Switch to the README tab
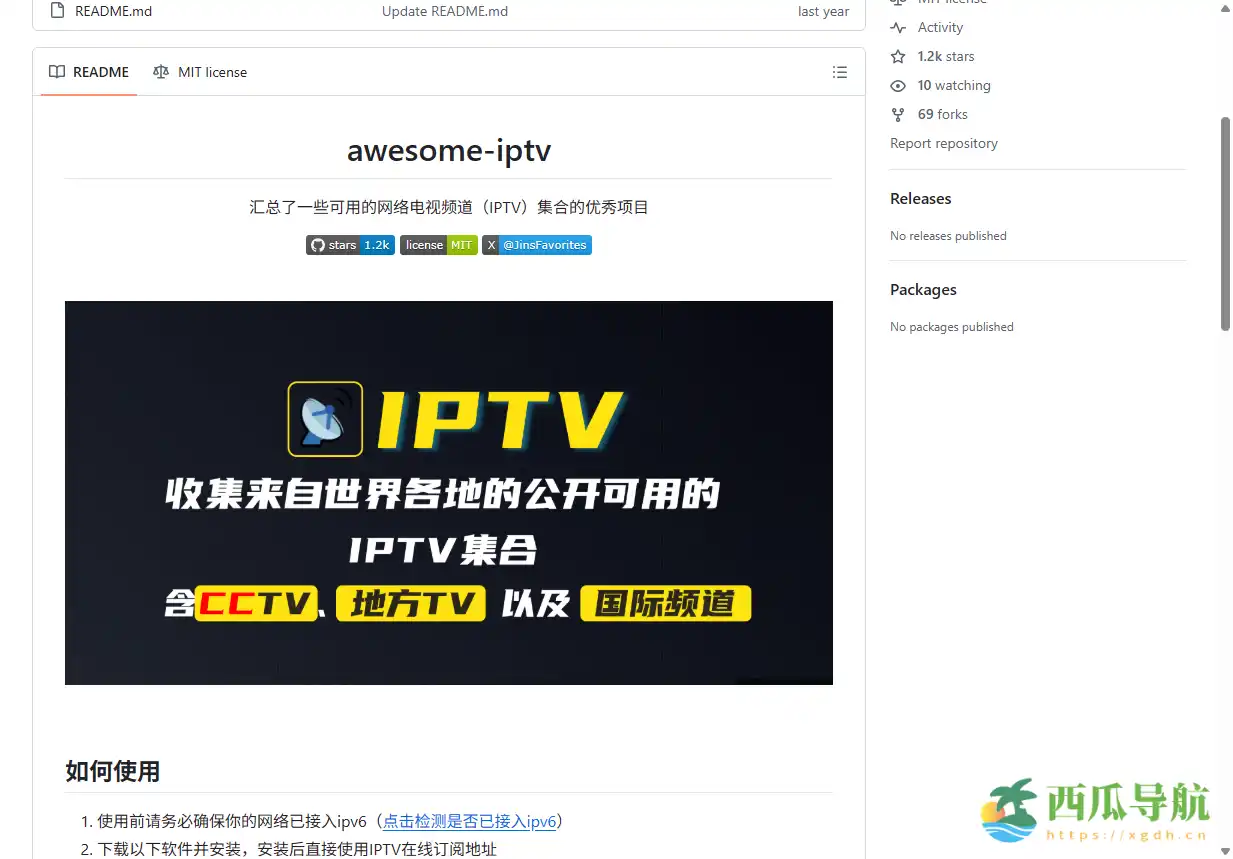 [100, 71]
